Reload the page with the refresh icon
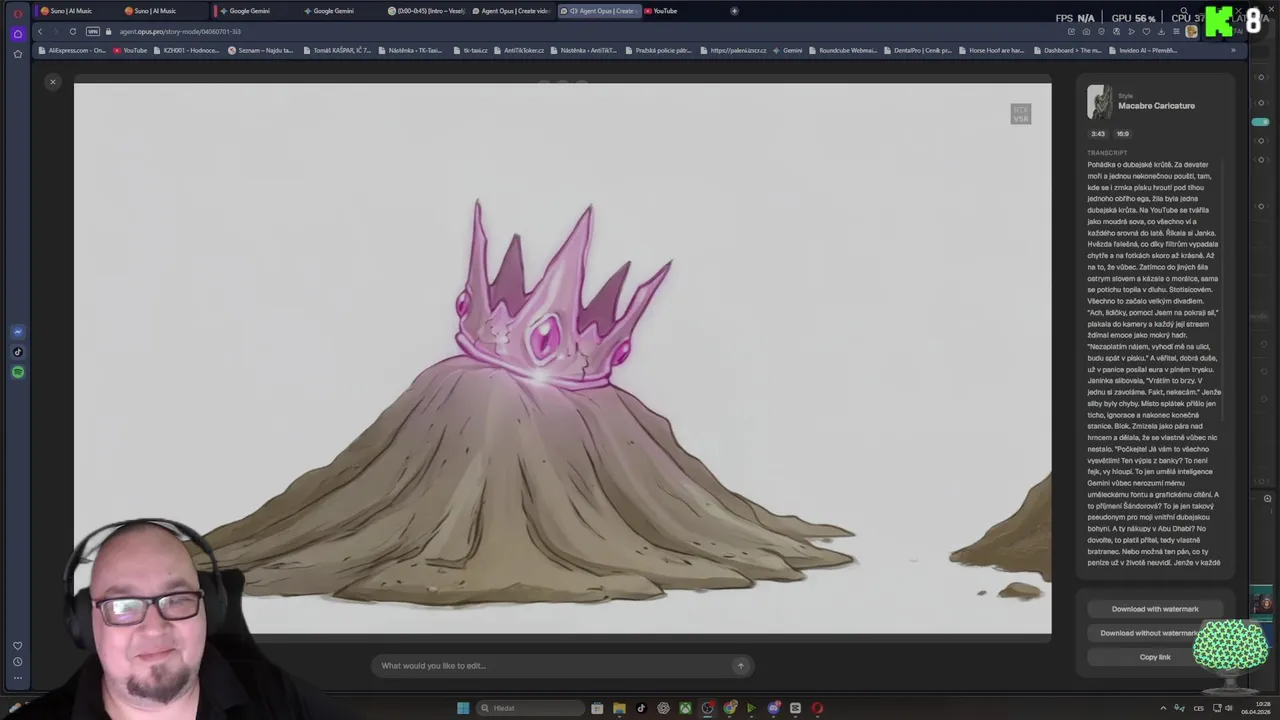The height and width of the screenshot is (720, 1280). [x=72, y=31]
